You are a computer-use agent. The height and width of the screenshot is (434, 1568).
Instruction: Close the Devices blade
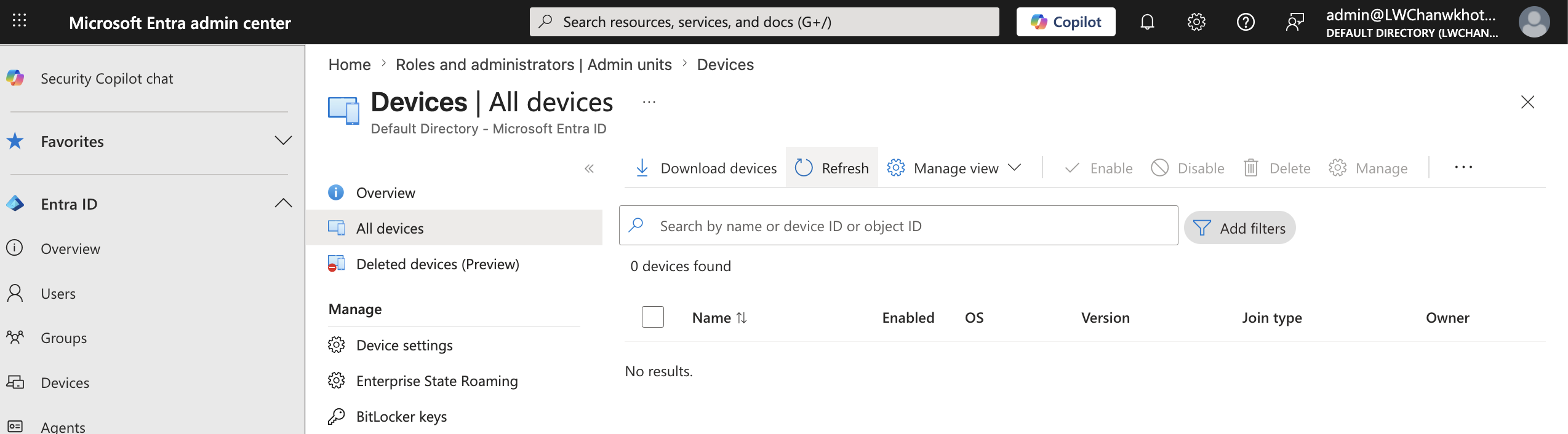click(x=1527, y=102)
